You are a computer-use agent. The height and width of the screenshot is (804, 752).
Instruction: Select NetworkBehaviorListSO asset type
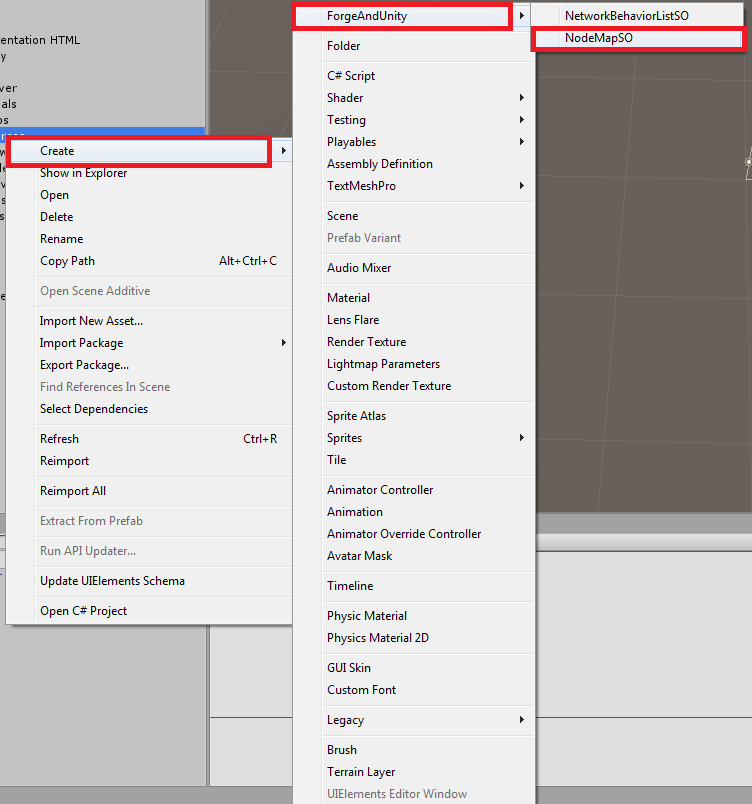tap(637, 16)
